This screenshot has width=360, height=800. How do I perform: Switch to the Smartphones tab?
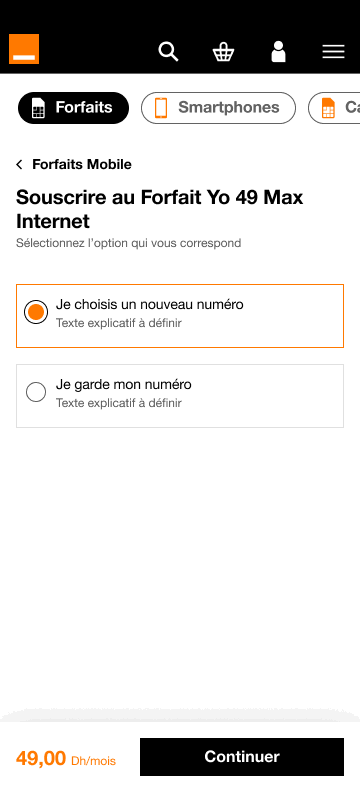218,108
